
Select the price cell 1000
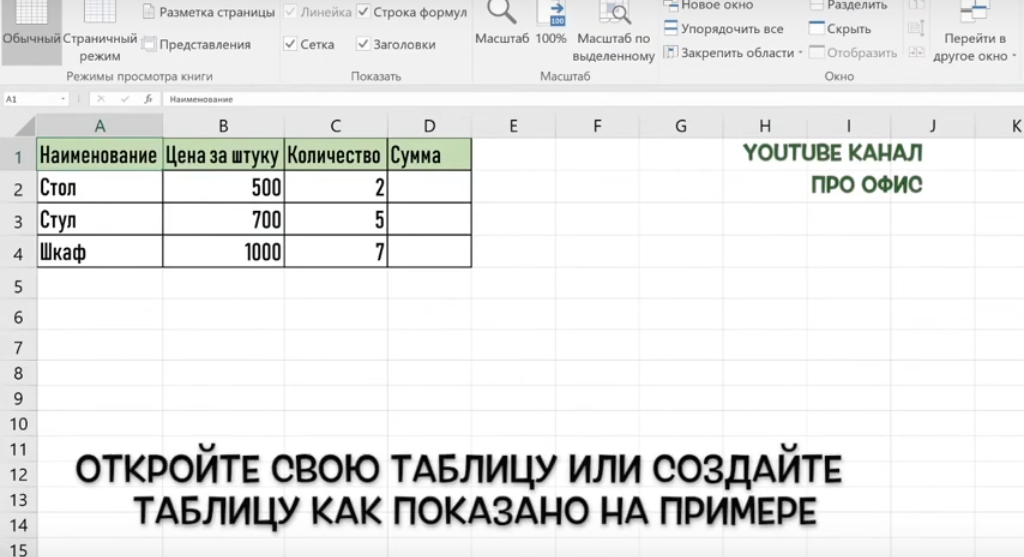click(223, 251)
